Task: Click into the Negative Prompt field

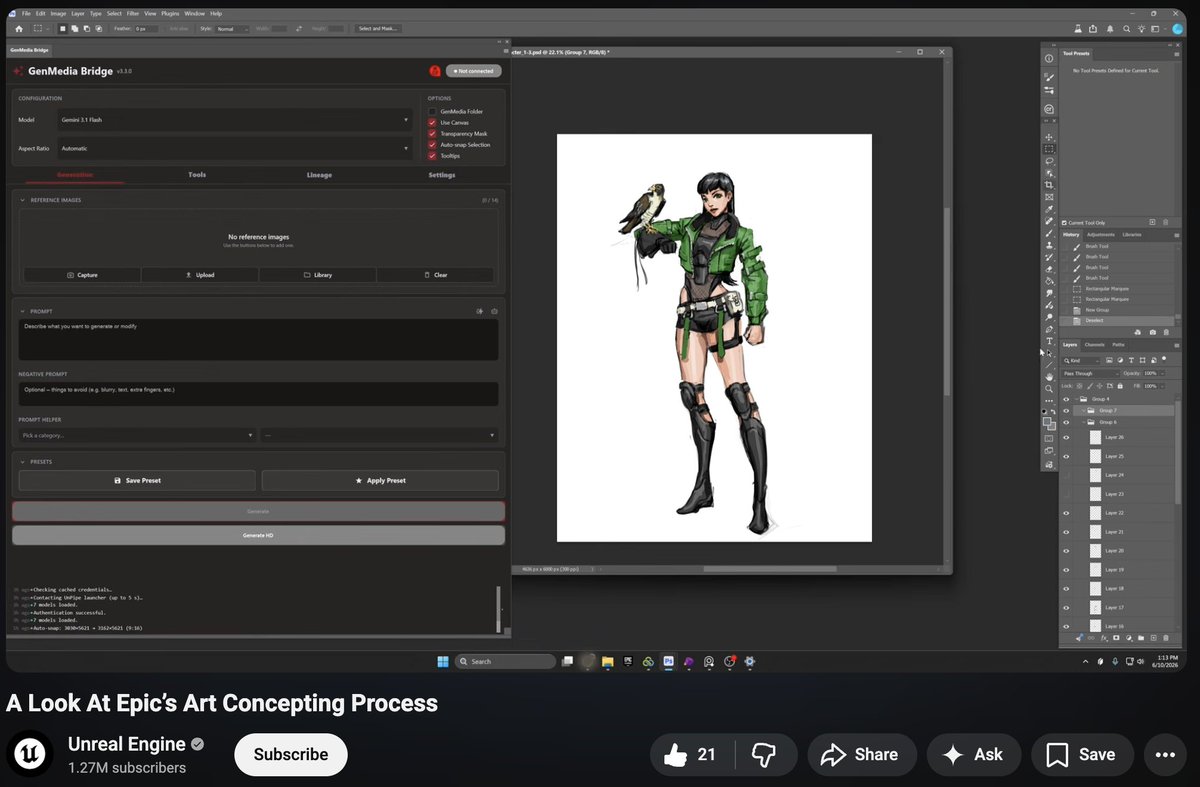Action: [x=258, y=394]
